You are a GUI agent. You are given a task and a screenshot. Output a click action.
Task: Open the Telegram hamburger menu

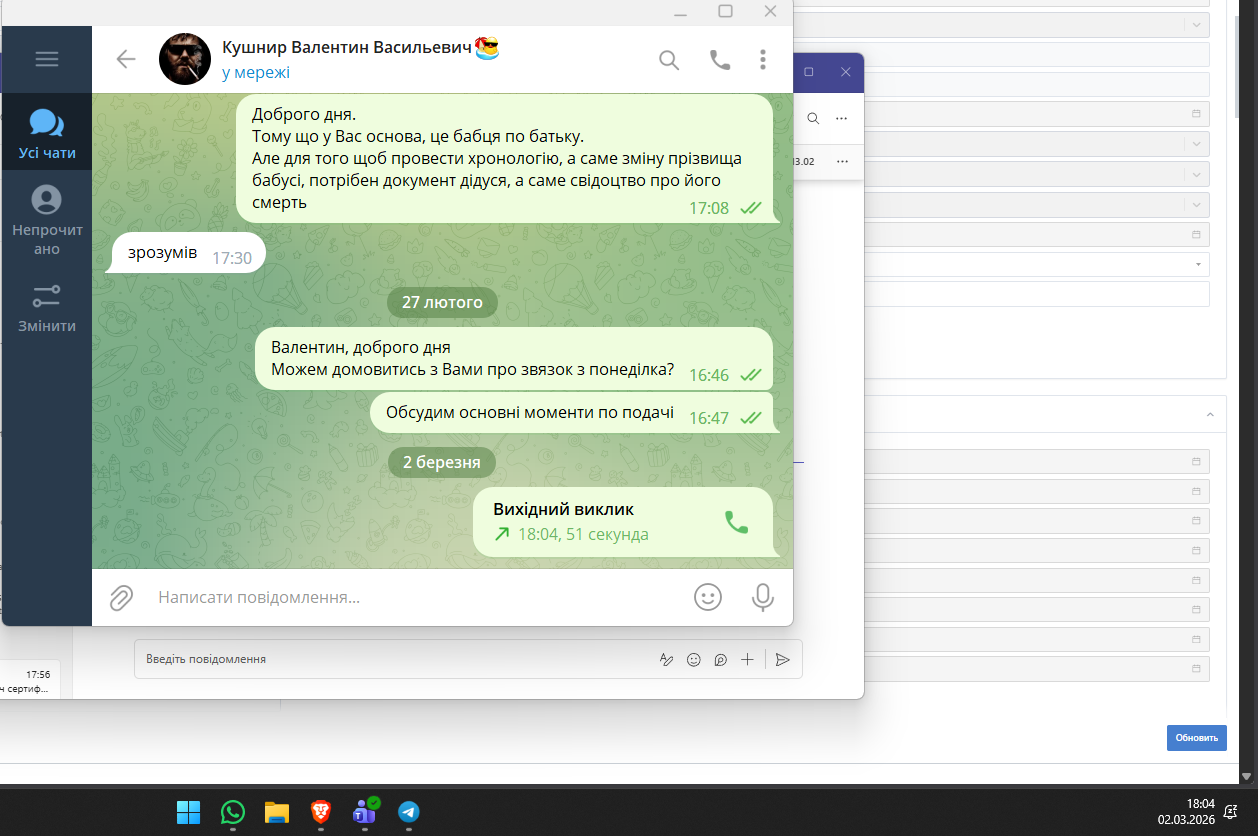tap(47, 59)
